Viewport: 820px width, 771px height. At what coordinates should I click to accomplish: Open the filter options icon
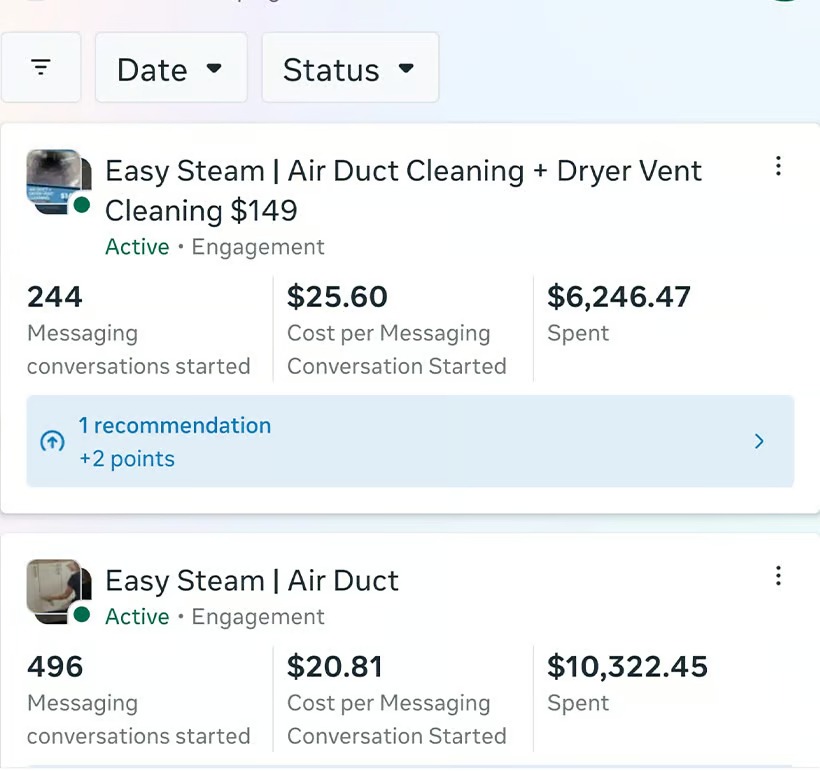40,68
